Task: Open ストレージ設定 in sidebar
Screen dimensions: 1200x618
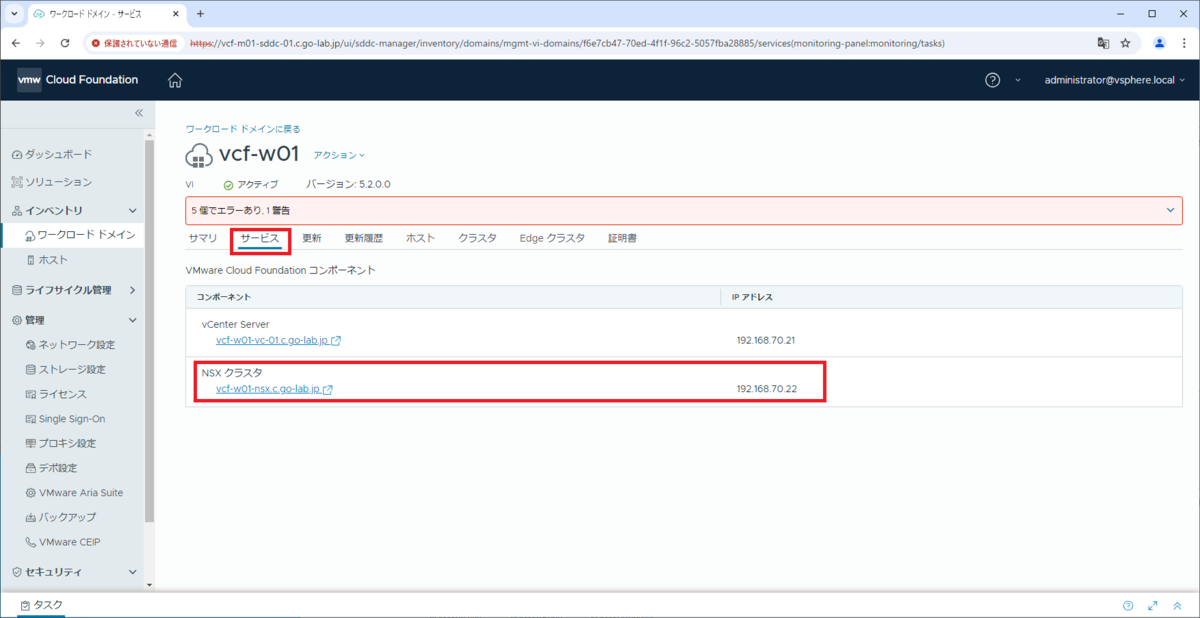Action: [65, 369]
